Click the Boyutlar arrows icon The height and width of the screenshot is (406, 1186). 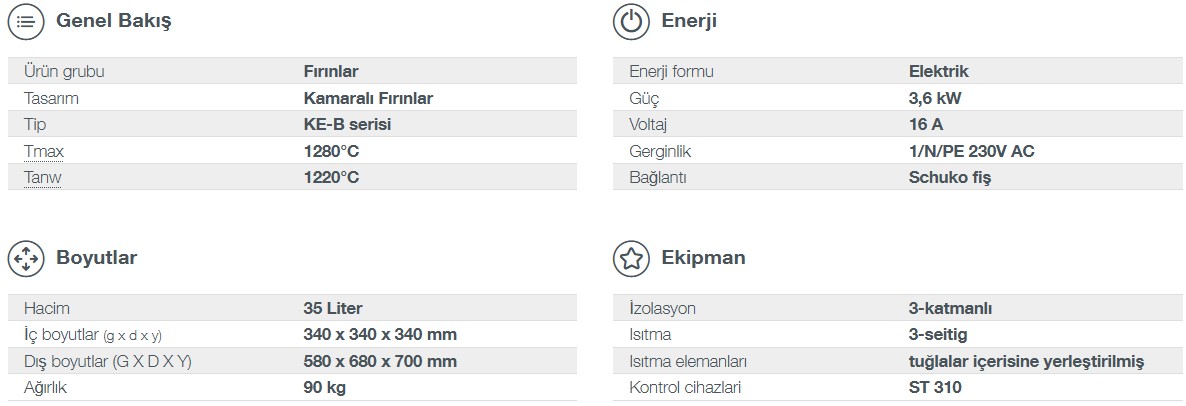tap(26, 258)
